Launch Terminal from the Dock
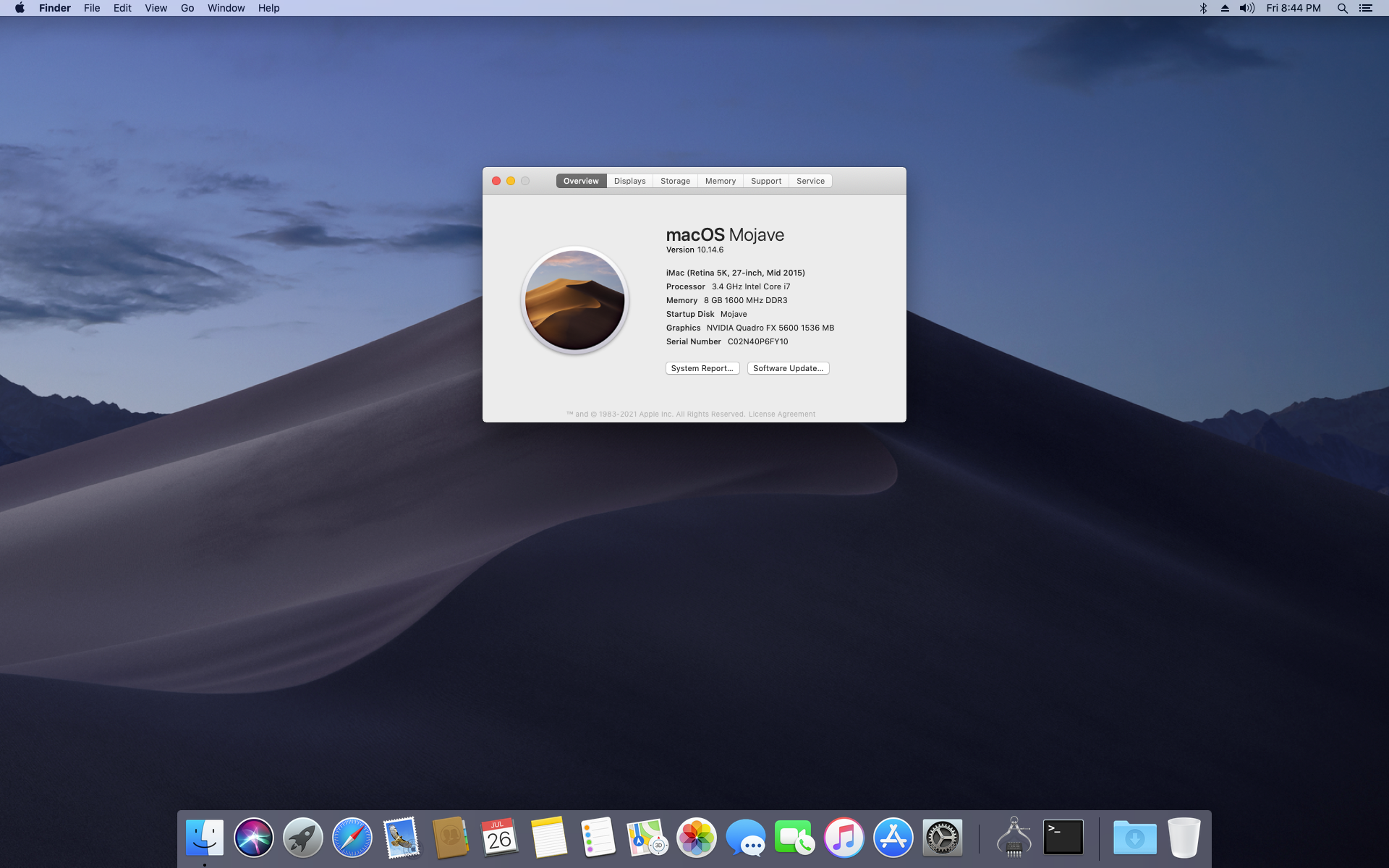This screenshot has height=868, width=1389. tap(1063, 838)
